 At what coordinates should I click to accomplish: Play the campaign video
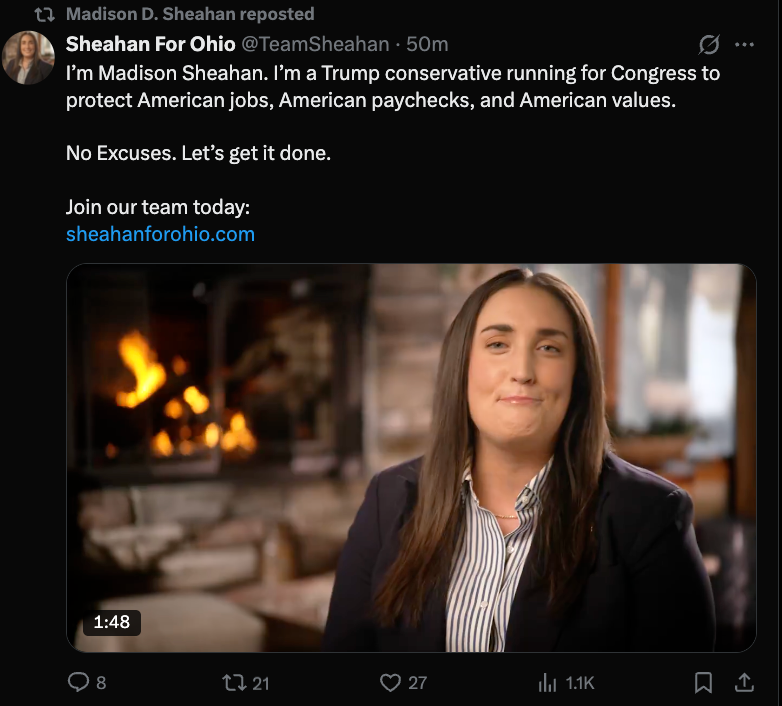(411, 457)
